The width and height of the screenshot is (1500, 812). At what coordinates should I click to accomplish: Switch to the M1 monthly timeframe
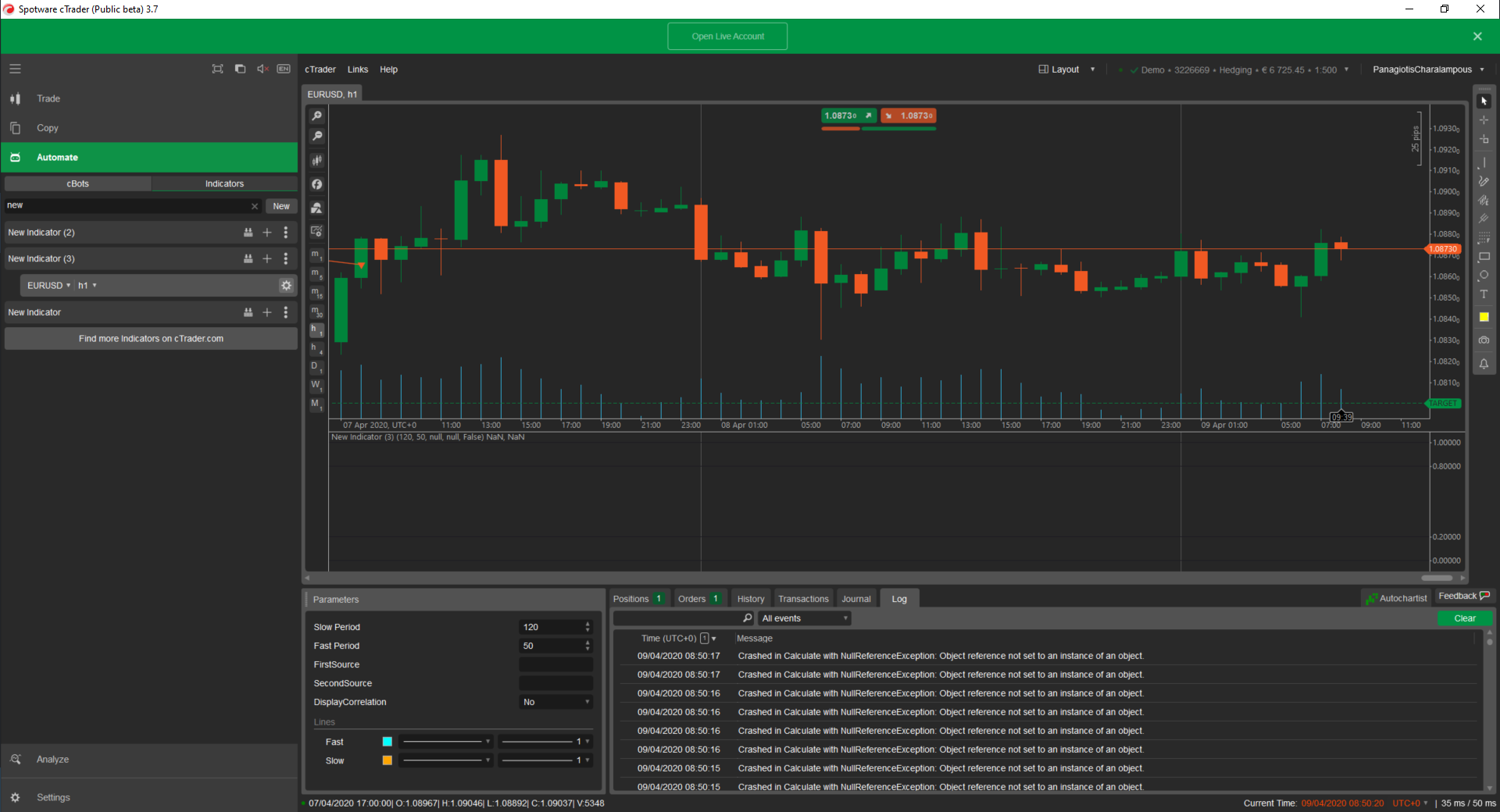point(316,404)
